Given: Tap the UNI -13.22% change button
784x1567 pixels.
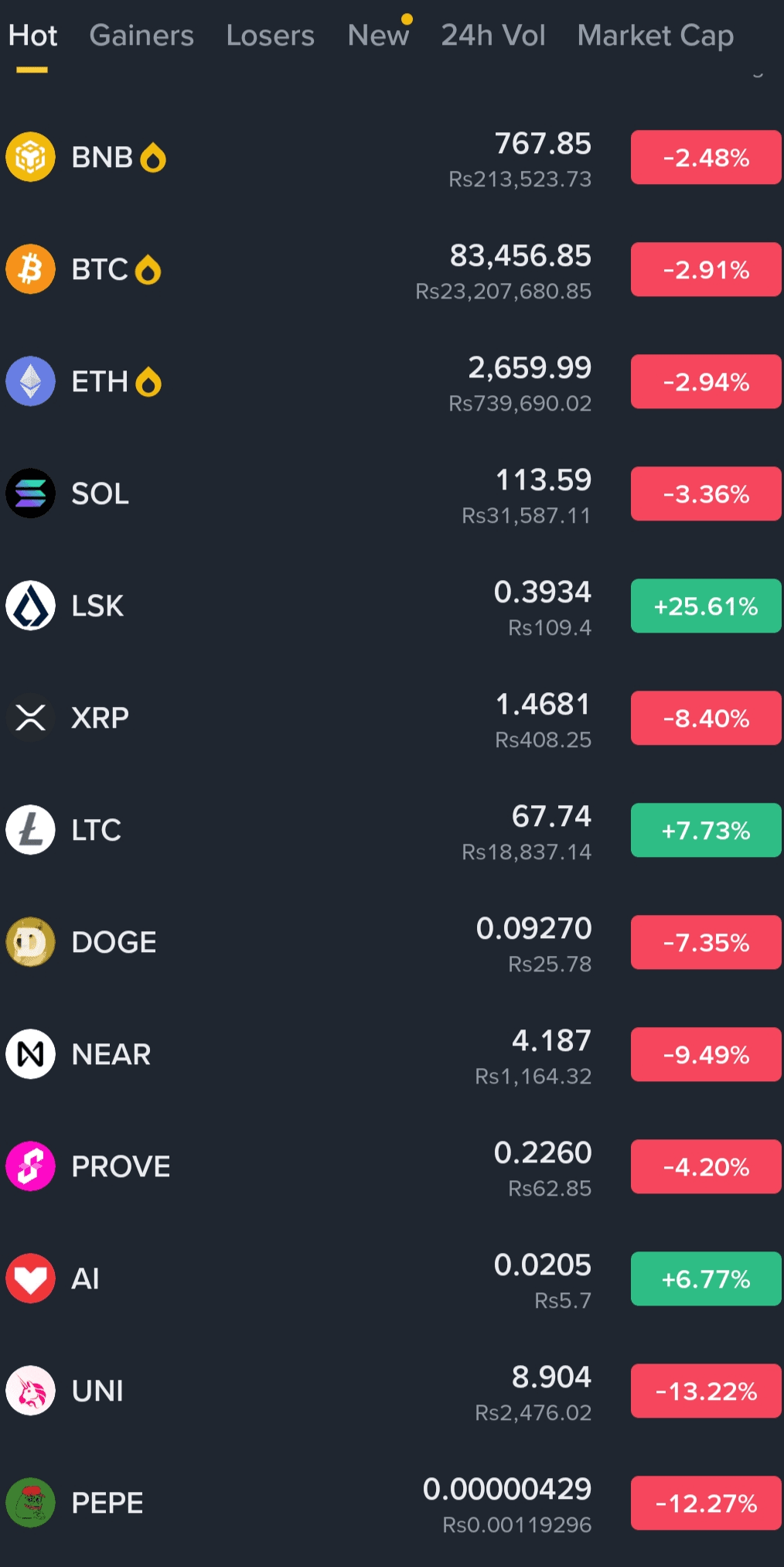Looking at the screenshot, I should click(706, 1391).
